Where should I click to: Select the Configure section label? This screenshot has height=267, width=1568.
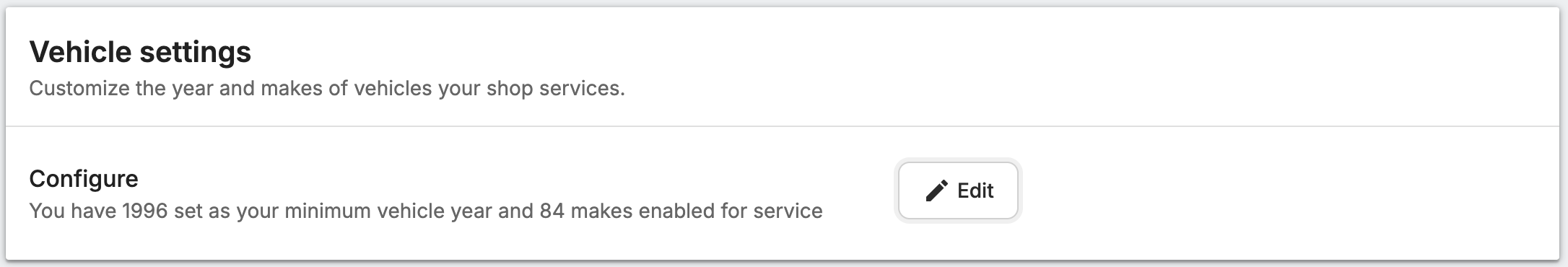84,178
